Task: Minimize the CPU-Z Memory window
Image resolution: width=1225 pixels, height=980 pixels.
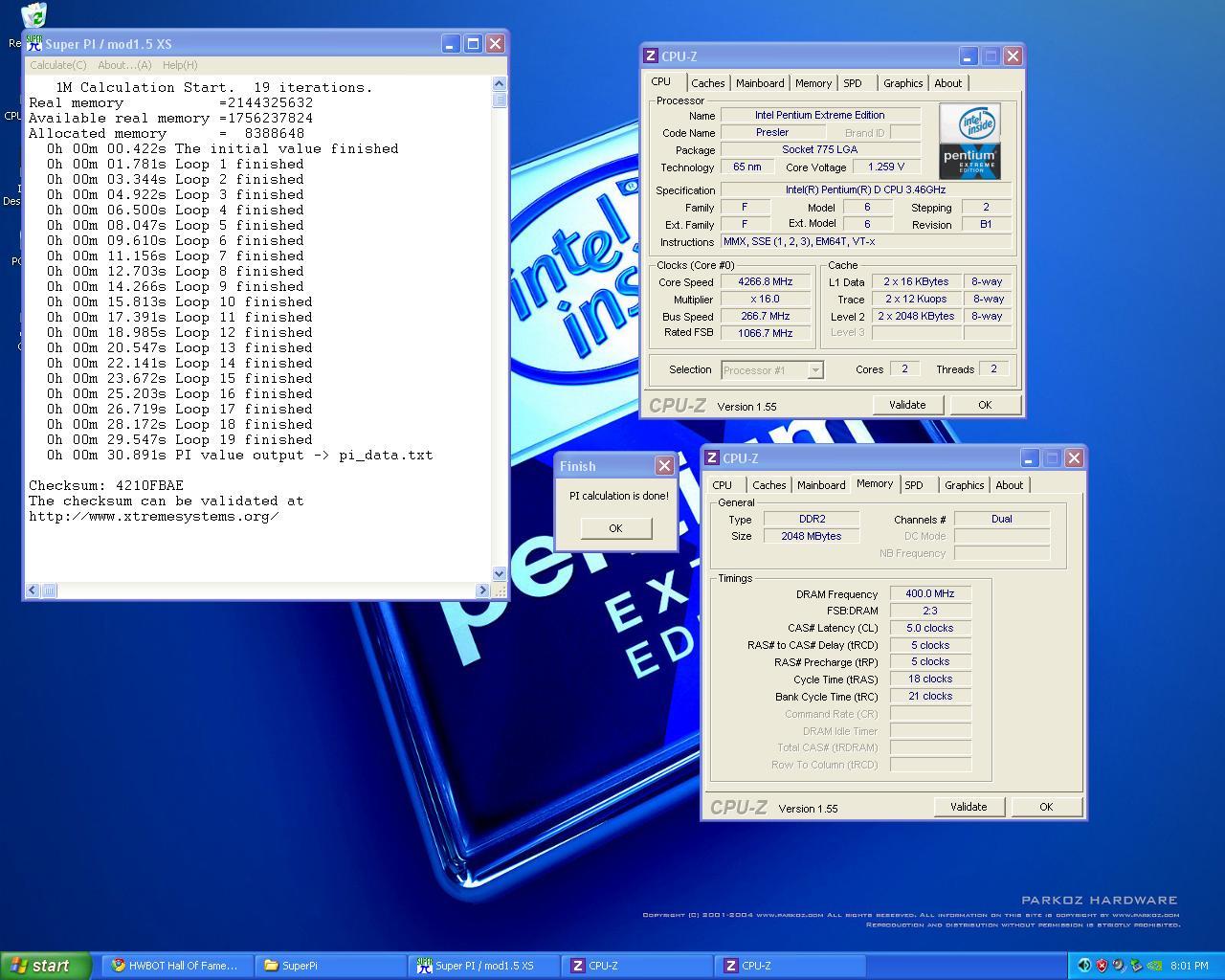Action: pos(1030,458)
